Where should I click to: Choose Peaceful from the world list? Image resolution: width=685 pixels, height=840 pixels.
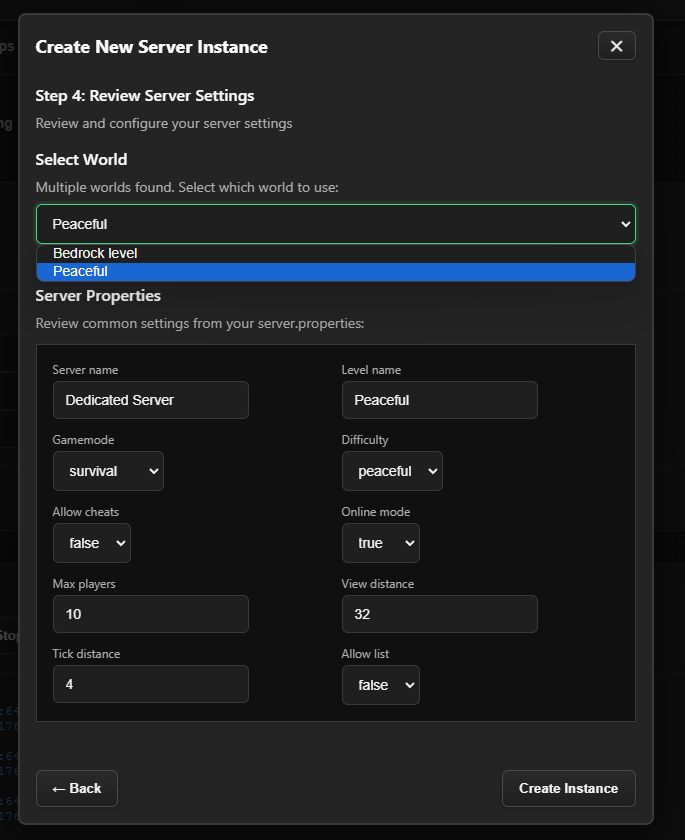click(78, 271)
